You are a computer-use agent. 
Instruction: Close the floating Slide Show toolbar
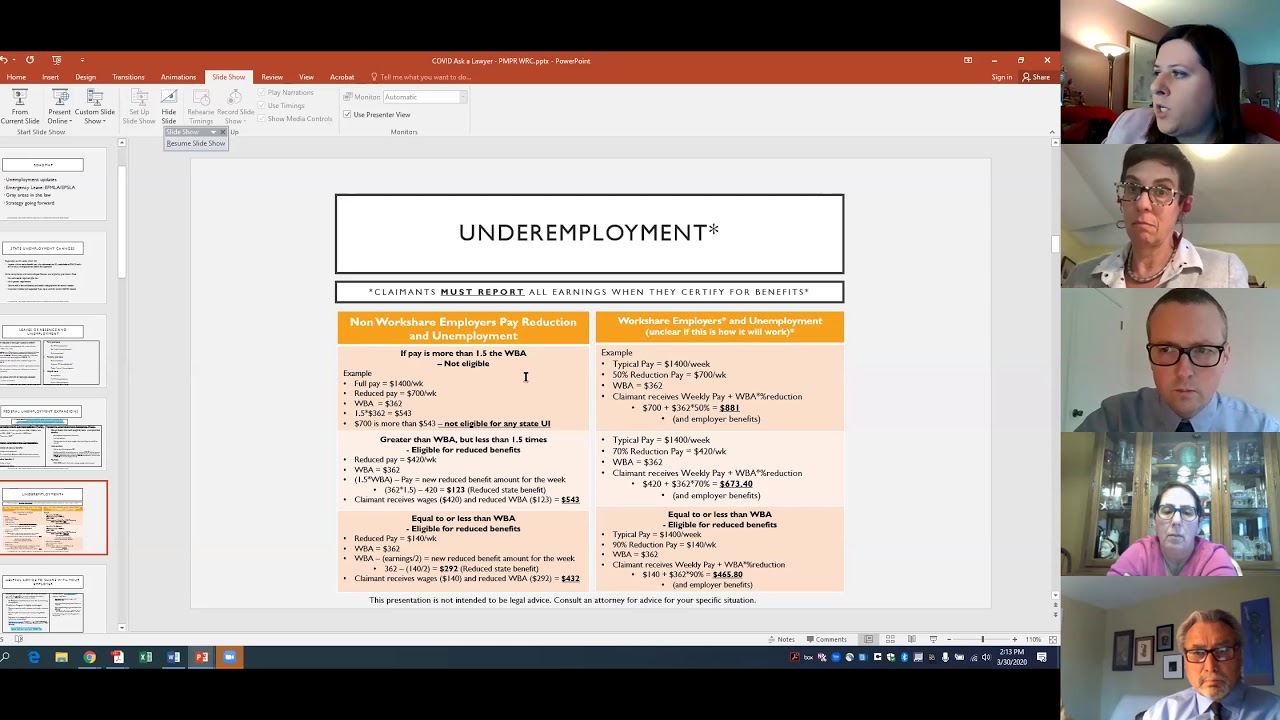pos(223,132)
